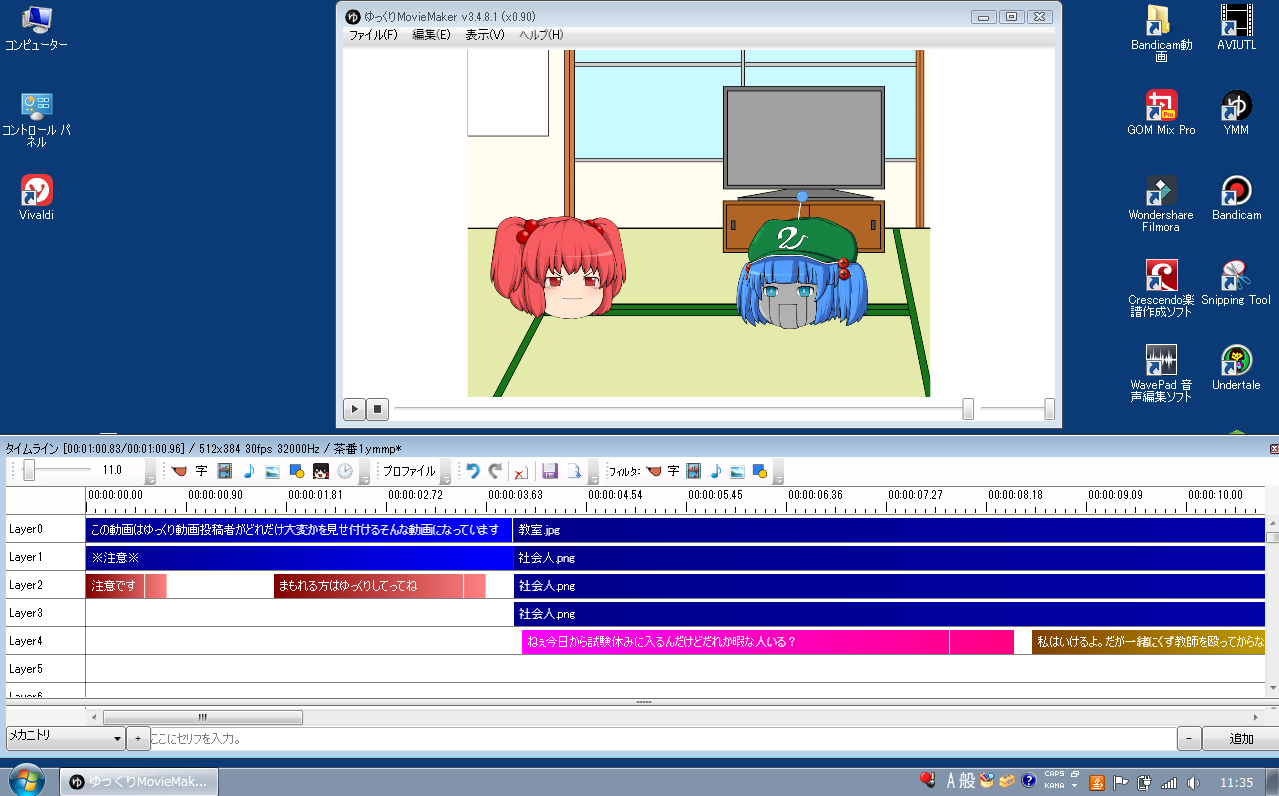Open the IME options arrow beside KANA

(x=1074, y=786)
